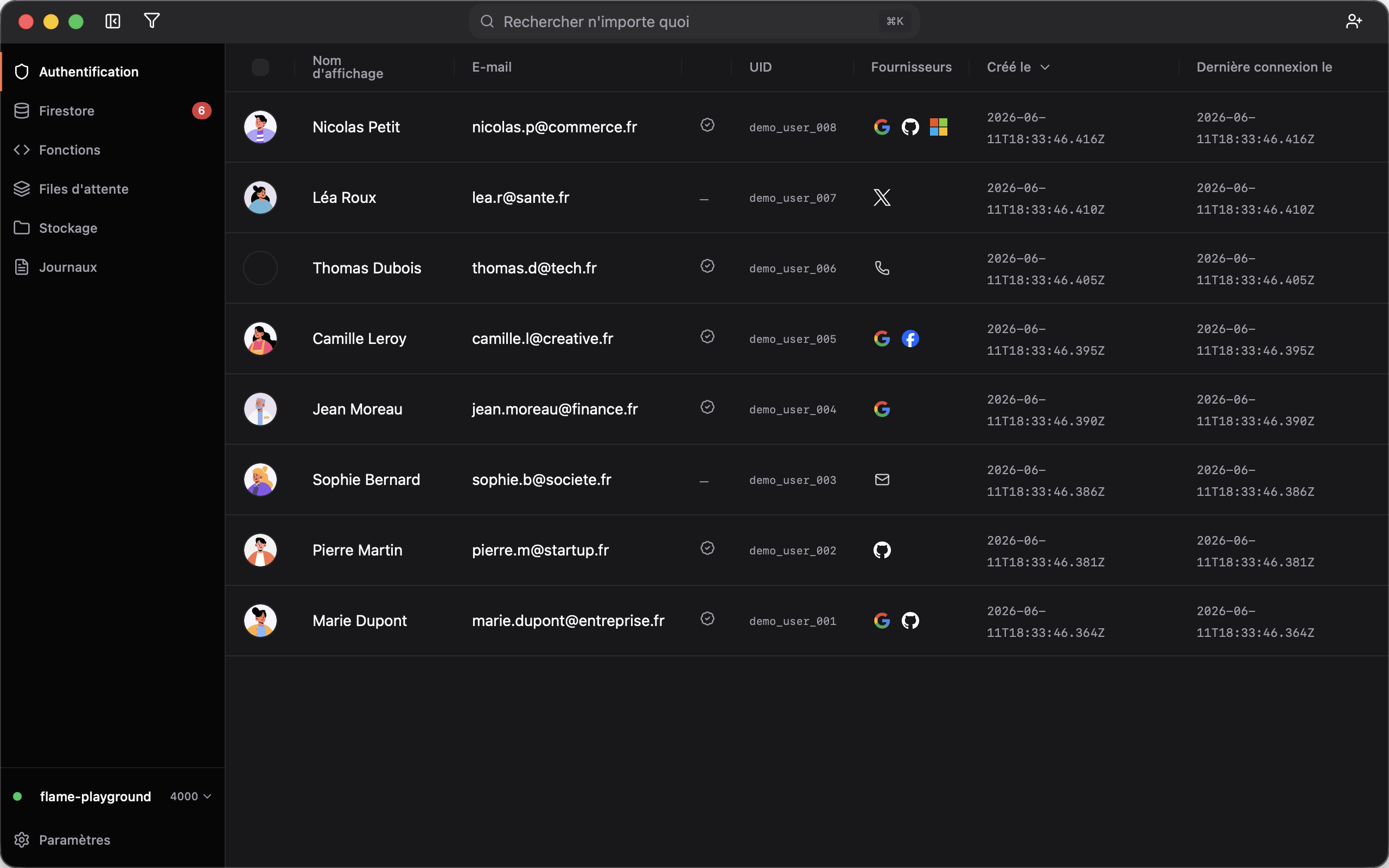Click email sophie.b@societe.fr

(x=541, y=480)
